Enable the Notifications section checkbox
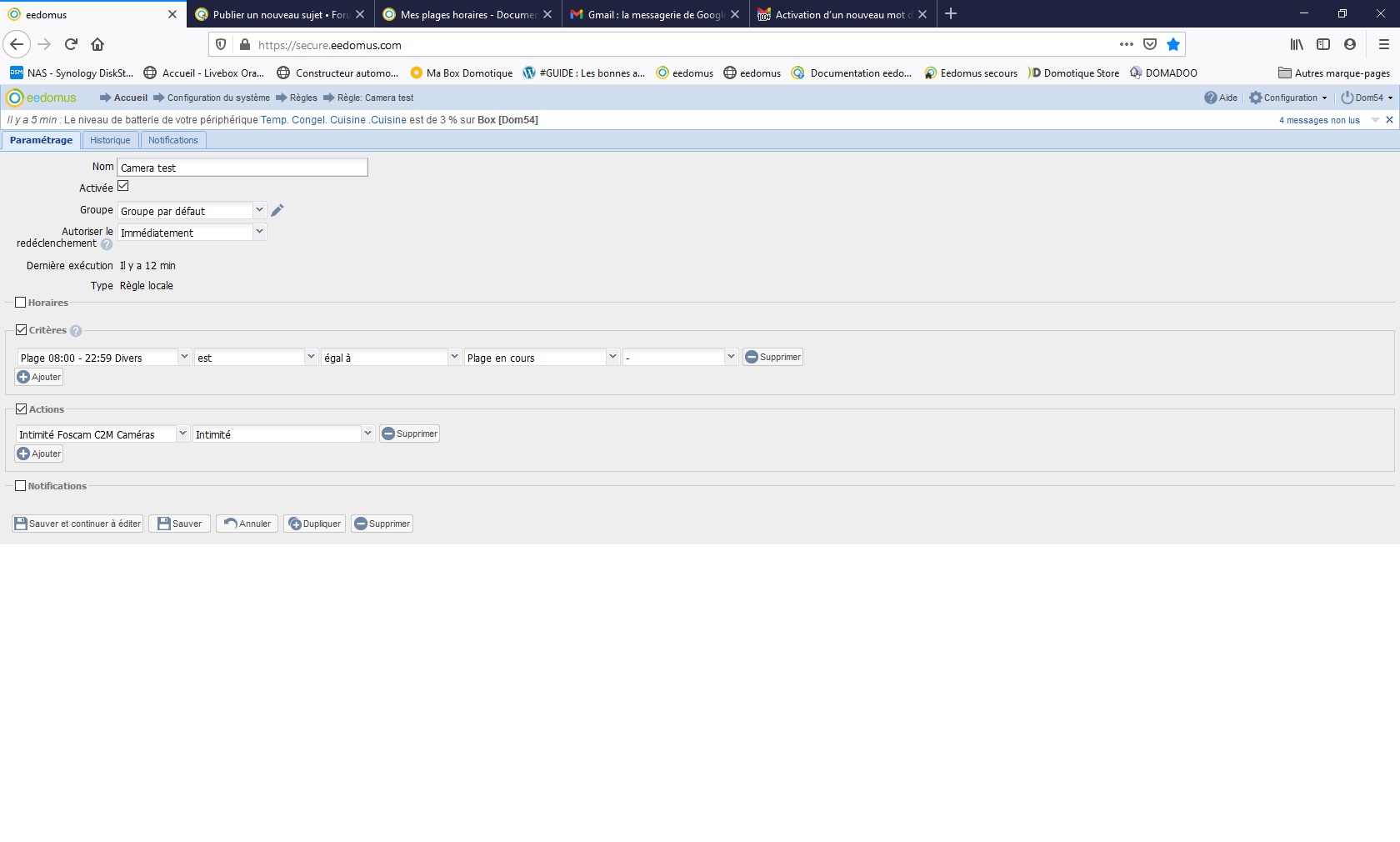This screenshot has height=842, width=1400. click(x=21, y=486)
